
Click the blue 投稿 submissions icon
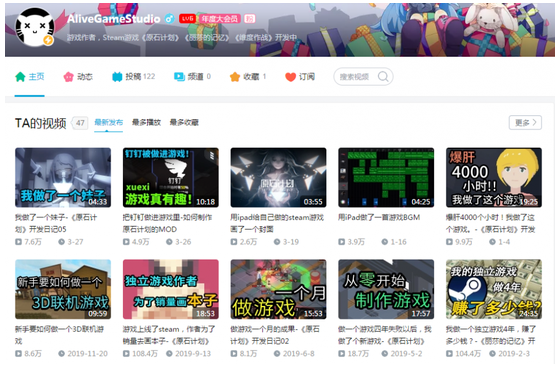coord(117,77)
